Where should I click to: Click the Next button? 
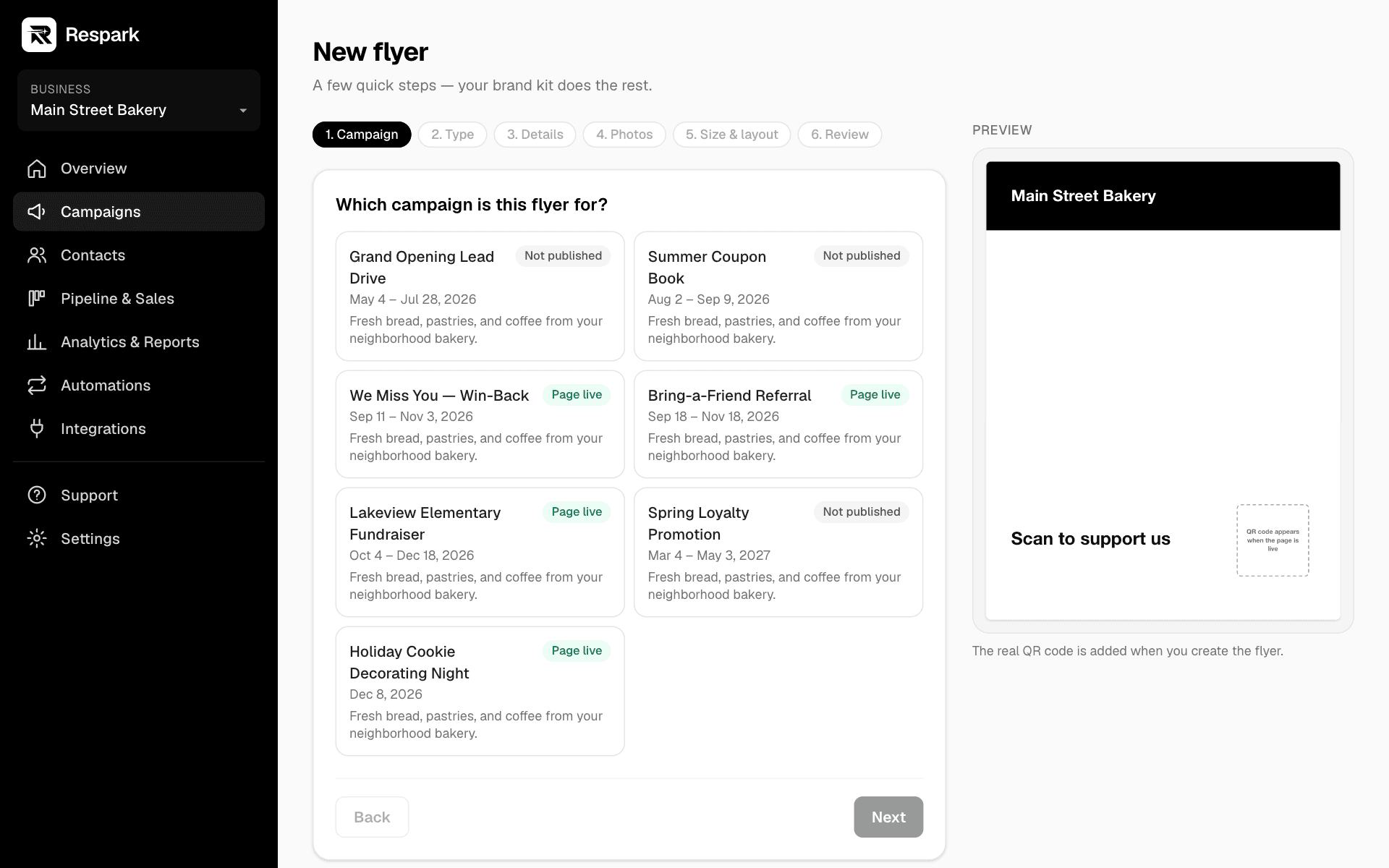coord(888,817)
